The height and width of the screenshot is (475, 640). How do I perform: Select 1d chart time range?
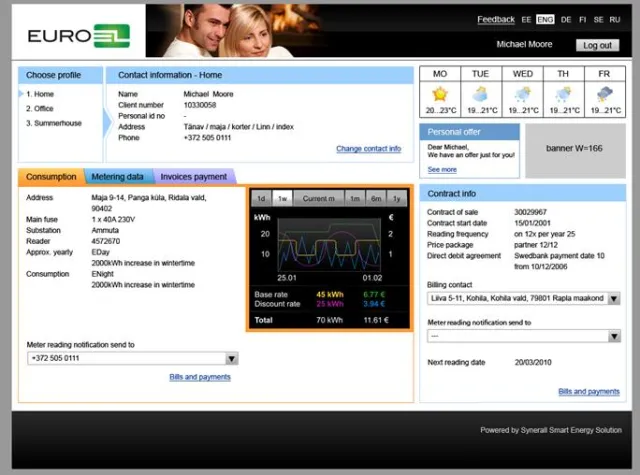(x=261, y=198)
